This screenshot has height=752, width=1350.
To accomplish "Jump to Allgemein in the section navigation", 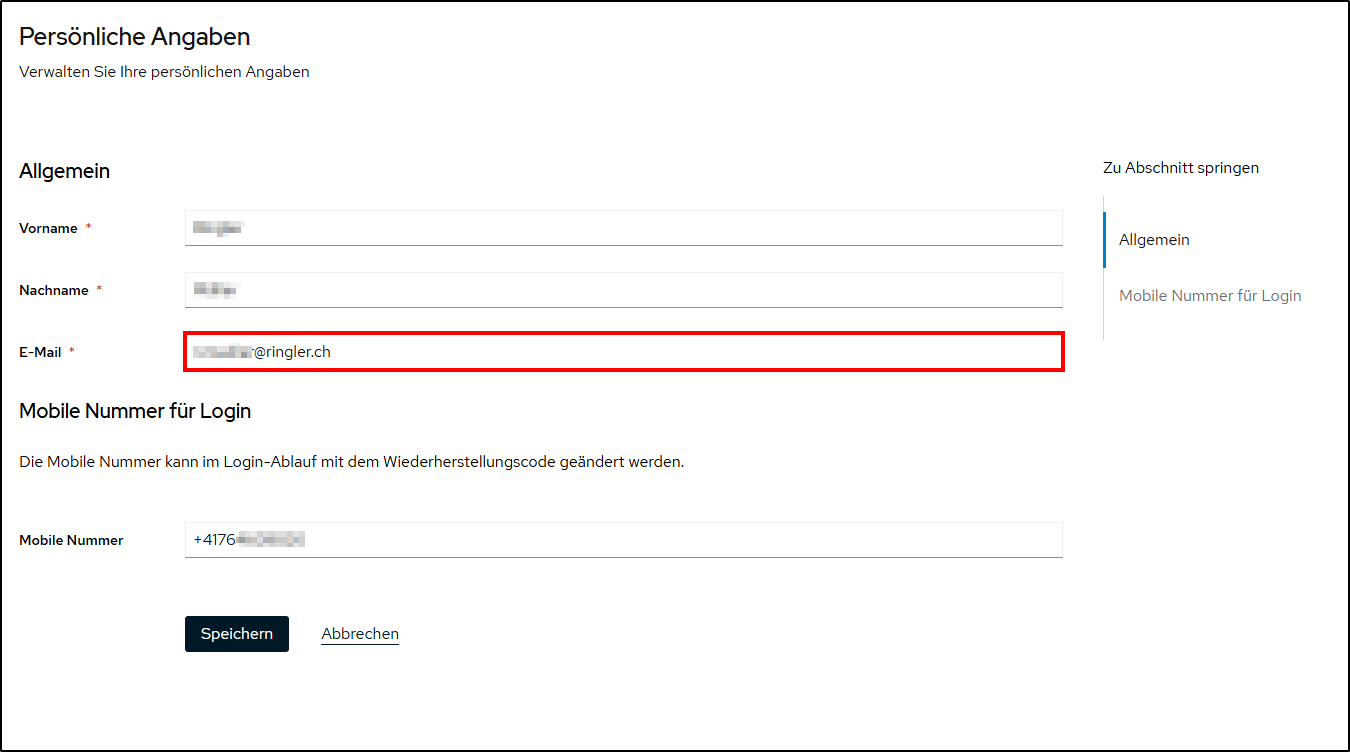I will pyautogui.click(x=1154, y=240).
